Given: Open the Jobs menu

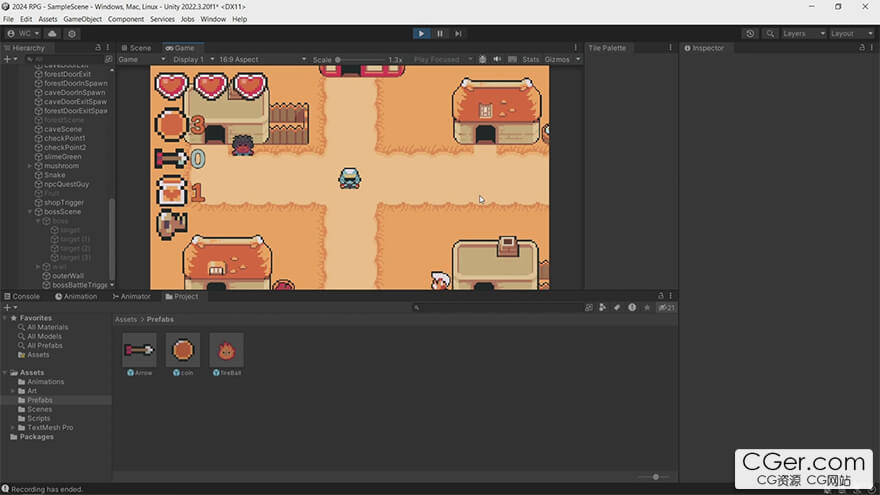Looking at the screenshot, I should [x=187, y=19].
